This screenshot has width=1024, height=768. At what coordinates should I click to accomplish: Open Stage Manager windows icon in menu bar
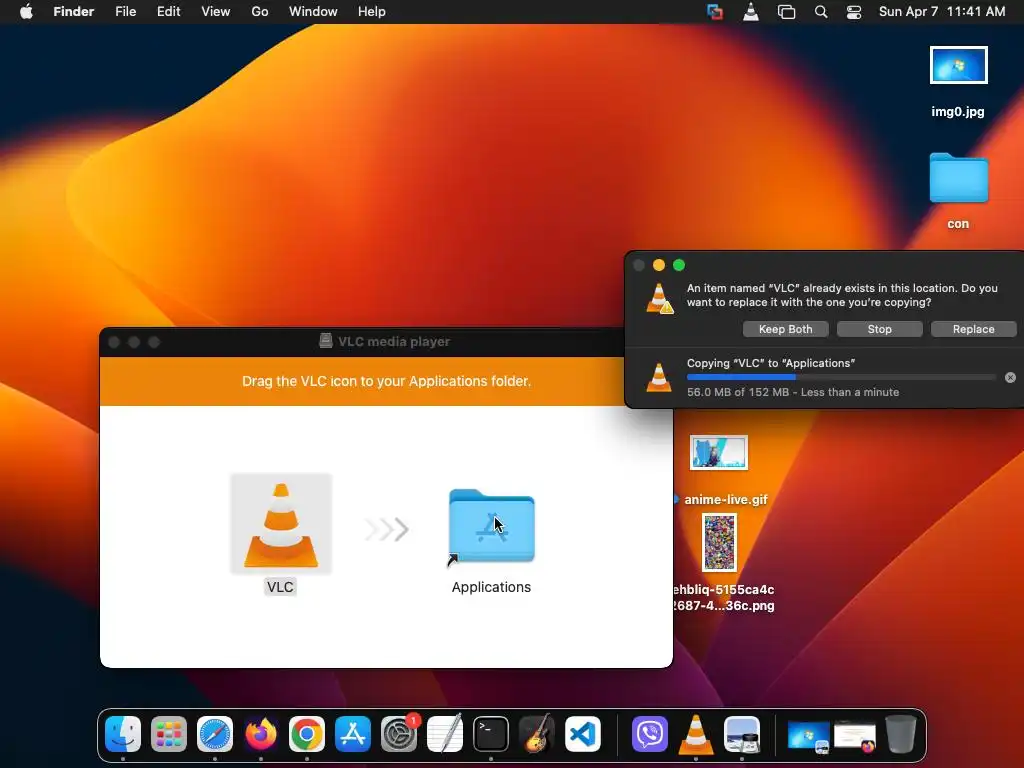pyautogui.click(x=786, y=12)
